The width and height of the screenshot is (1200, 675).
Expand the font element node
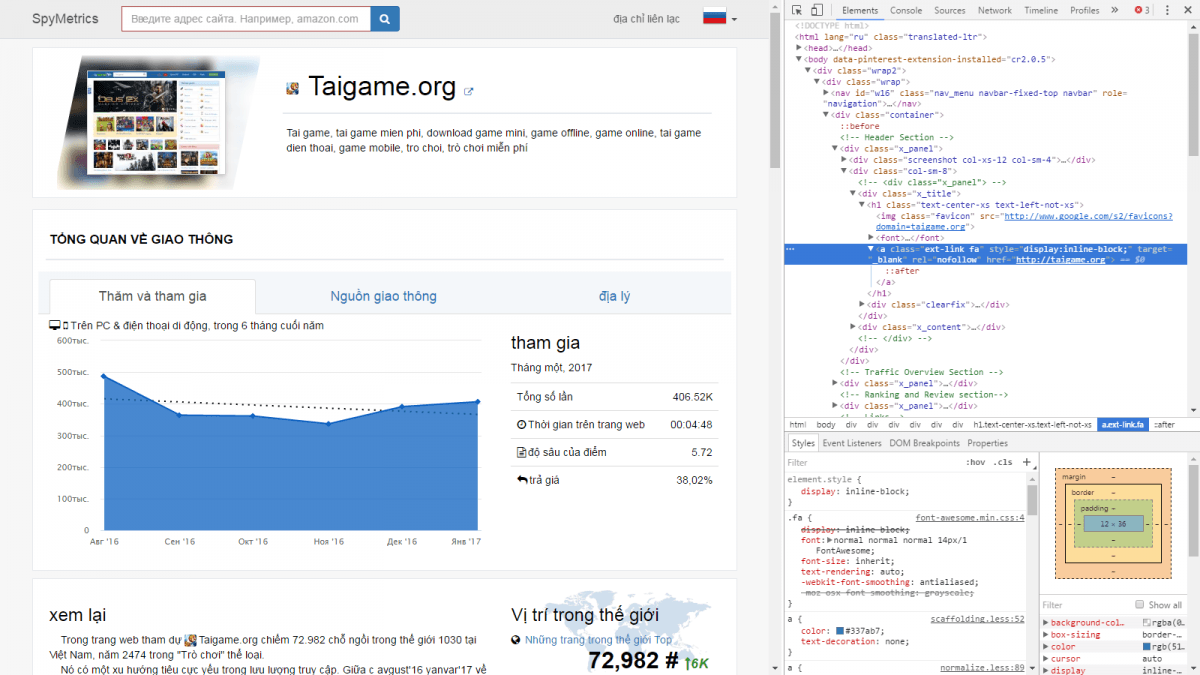coord(871,237)
